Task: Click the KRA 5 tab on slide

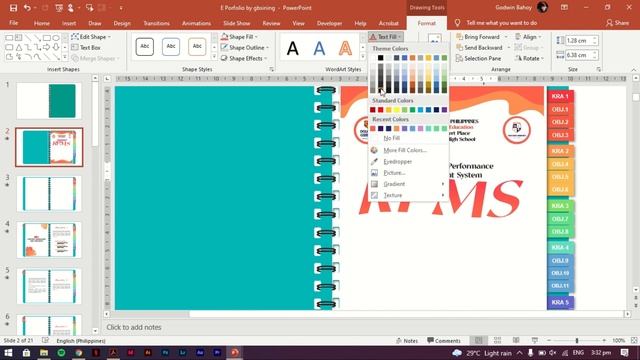Action: click(560, 302)
